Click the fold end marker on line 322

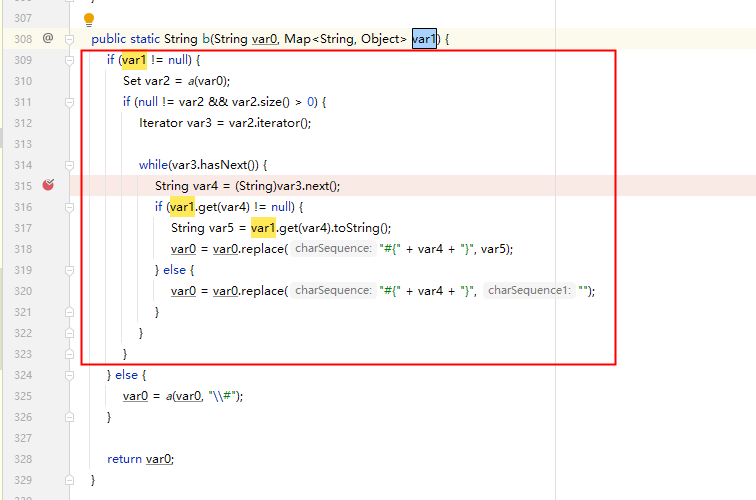(x=69, y=333)
